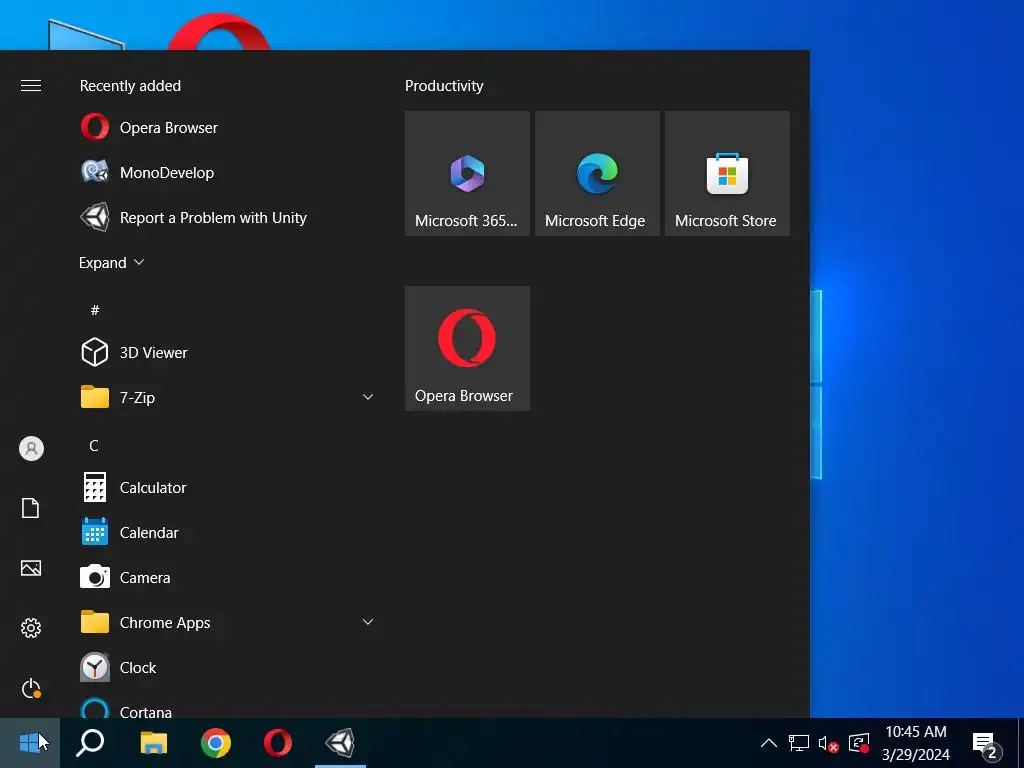This screenshot has height=768, width=1024.
Task: Switch to Unity app on taskbar
Action: (x=340, y=743)
